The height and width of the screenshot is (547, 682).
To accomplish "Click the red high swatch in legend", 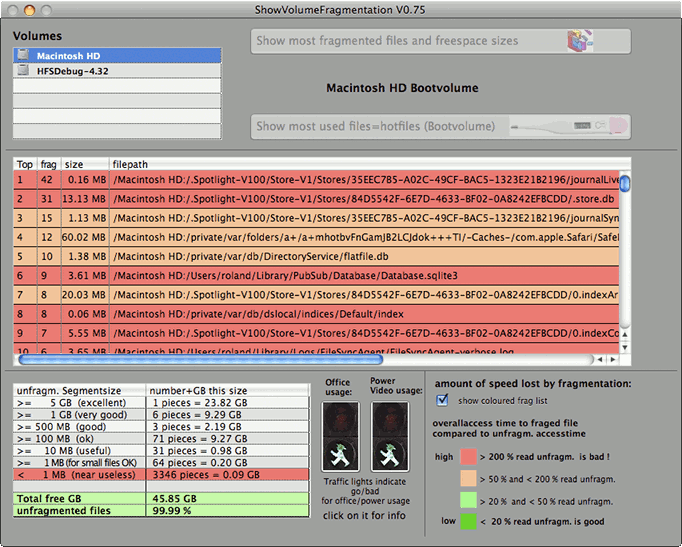I will [468, 457].
